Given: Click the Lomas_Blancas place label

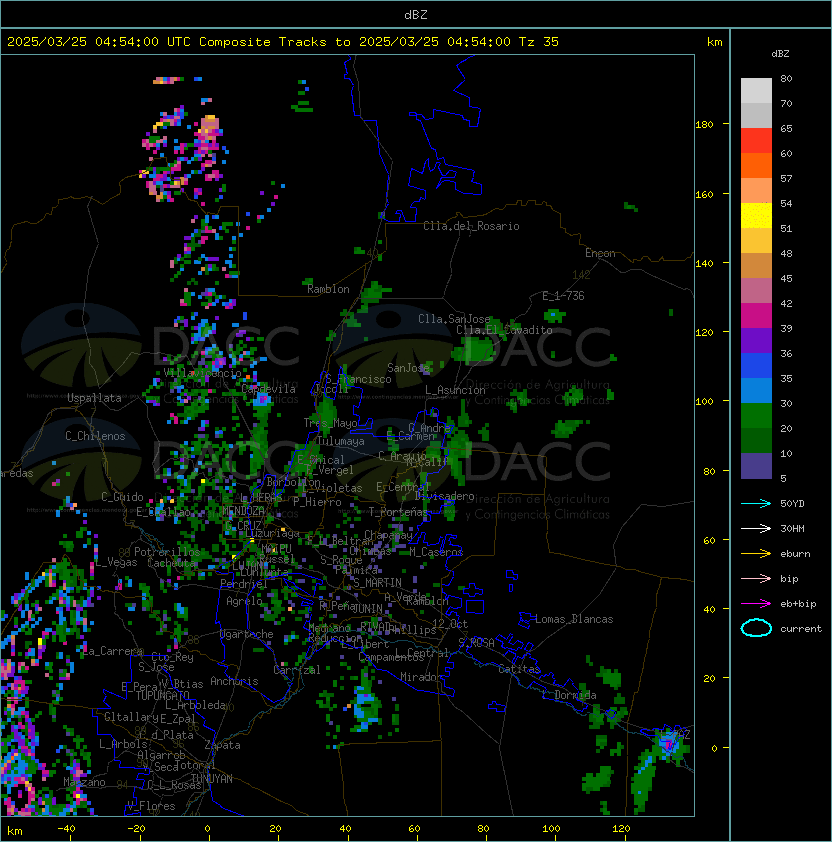Looking at the screenshot, I should (x=574, y=619).
